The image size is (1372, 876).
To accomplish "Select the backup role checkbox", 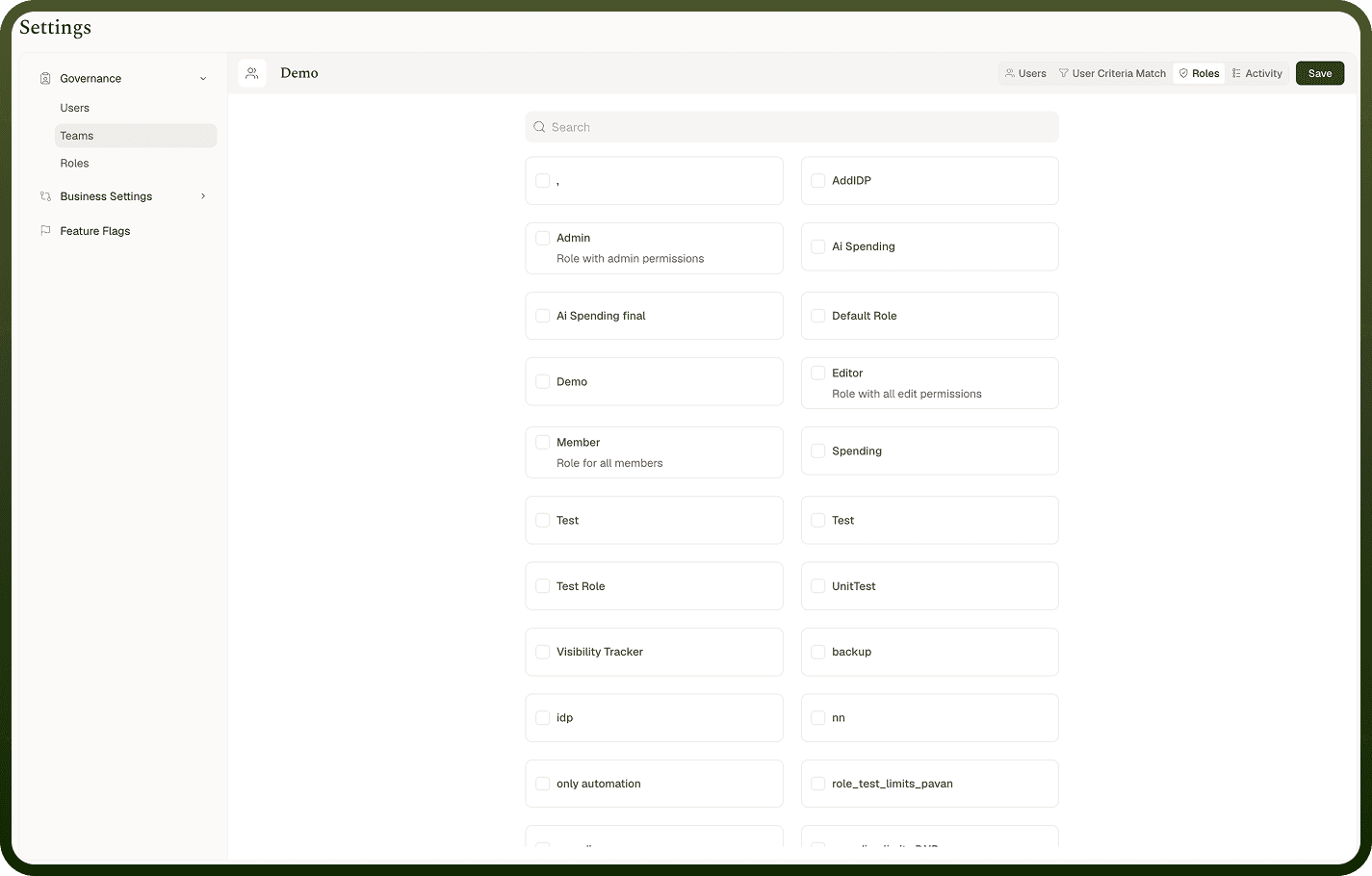I will tap(818, 652).
